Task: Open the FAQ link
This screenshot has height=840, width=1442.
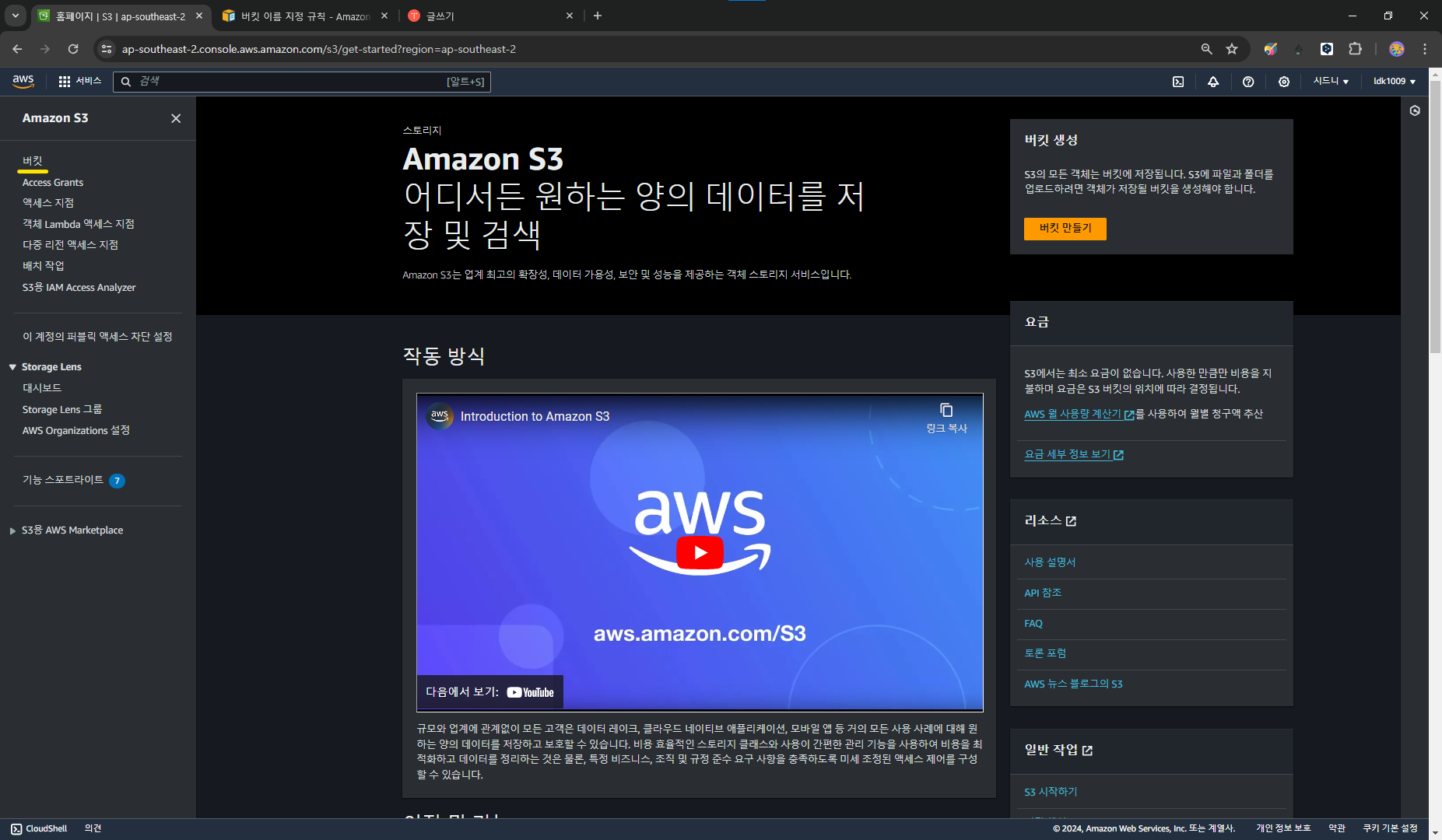Action: click(1033, 624)
